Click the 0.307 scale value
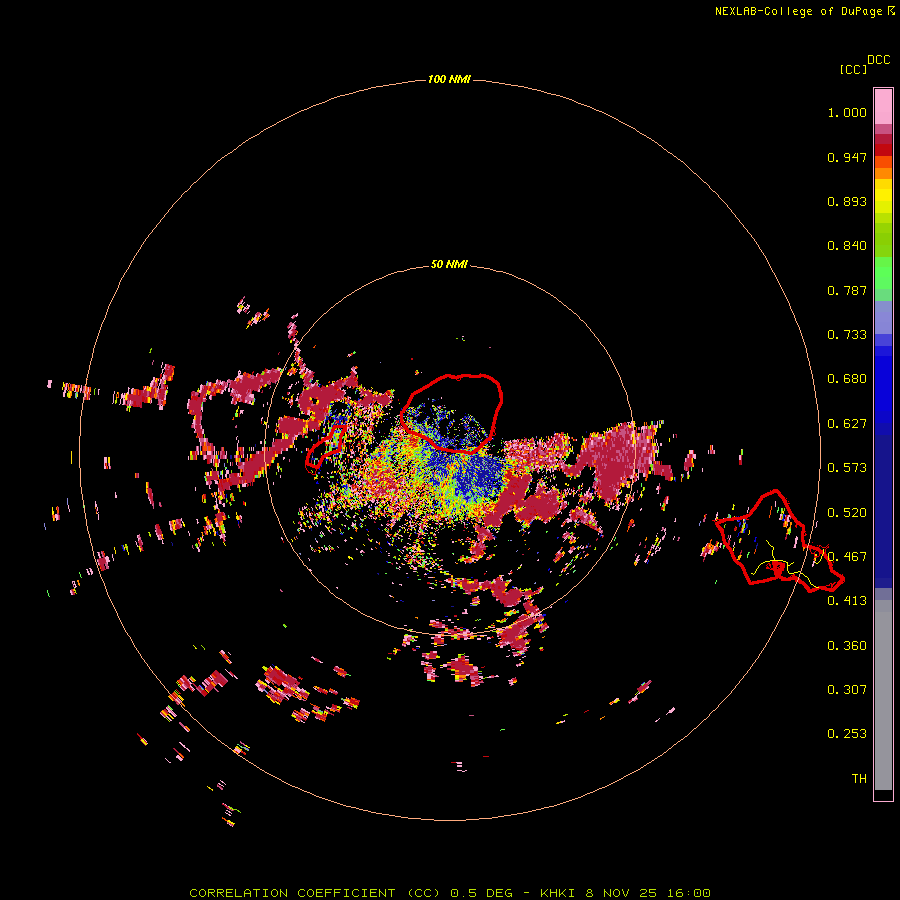 (x=847, y=690)
